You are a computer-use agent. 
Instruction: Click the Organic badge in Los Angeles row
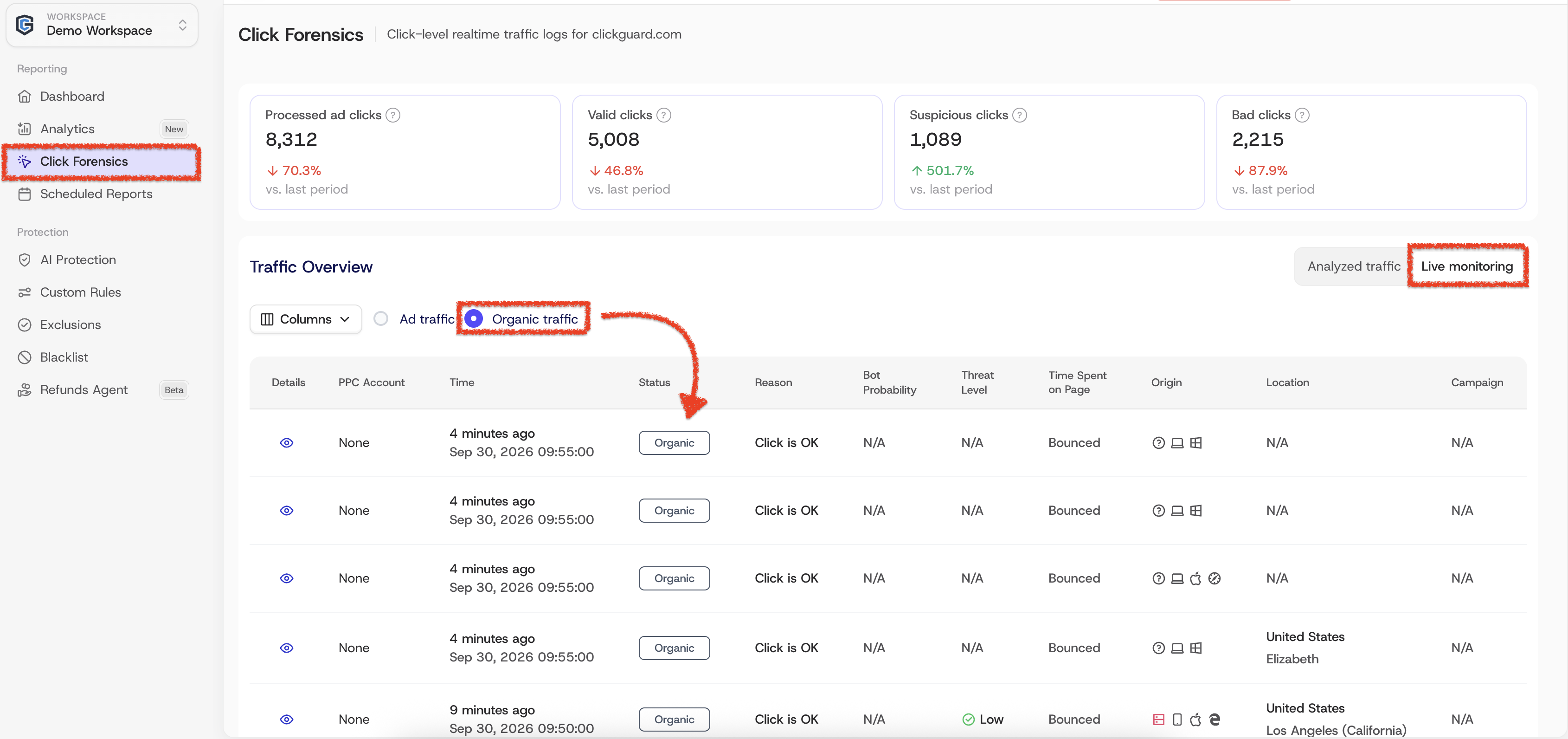tap(674, 720)
